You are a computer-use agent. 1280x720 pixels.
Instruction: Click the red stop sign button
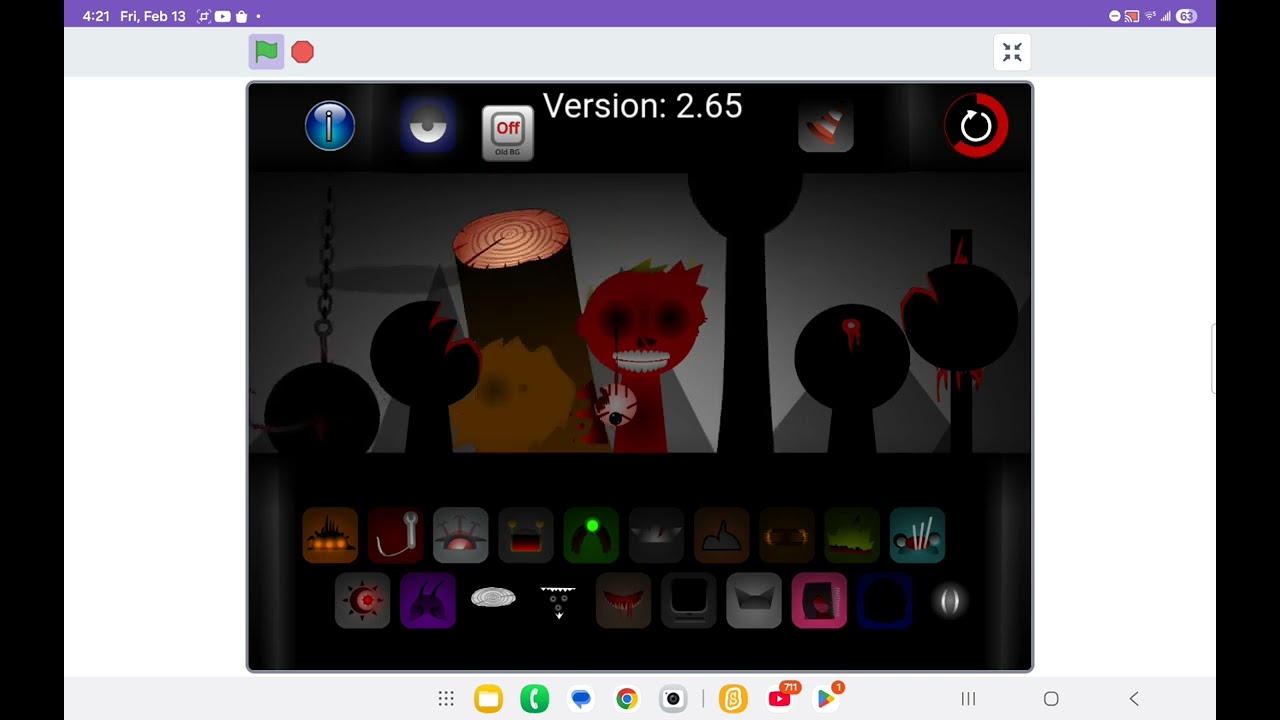[302, 52]
